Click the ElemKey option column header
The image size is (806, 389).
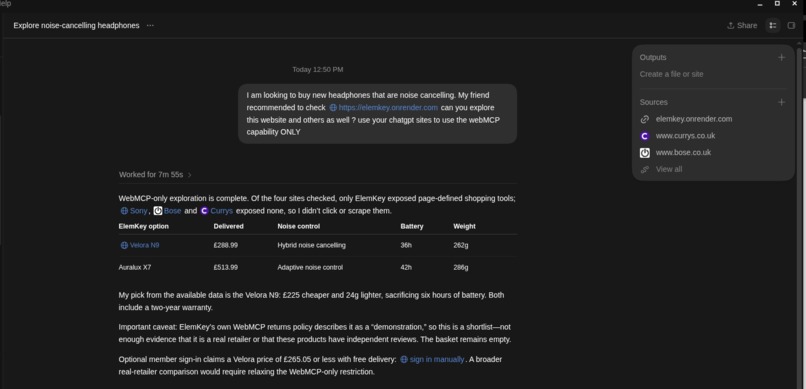tap(143, 226)
